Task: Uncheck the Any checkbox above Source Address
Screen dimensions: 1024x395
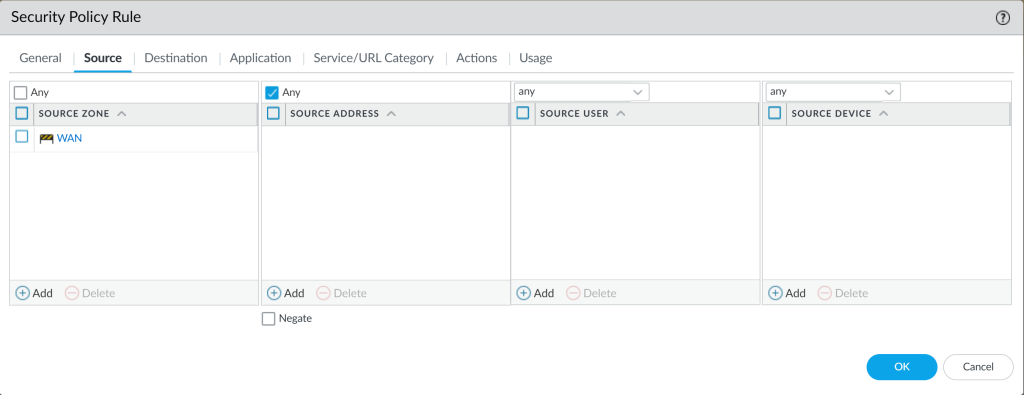Action: coord(272,93)
